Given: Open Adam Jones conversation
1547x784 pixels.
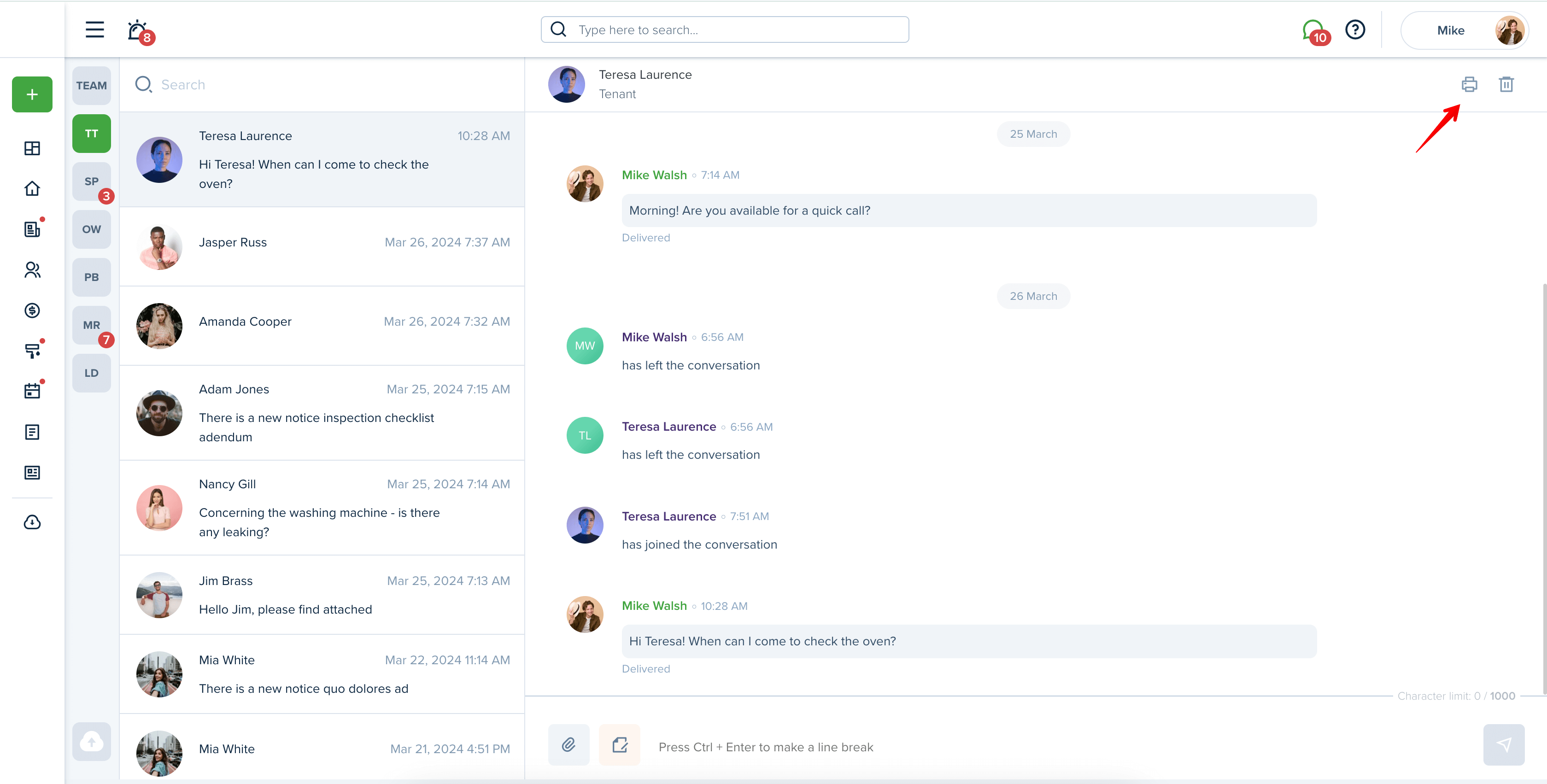Looking at the screenshot, I should point(322,413).
